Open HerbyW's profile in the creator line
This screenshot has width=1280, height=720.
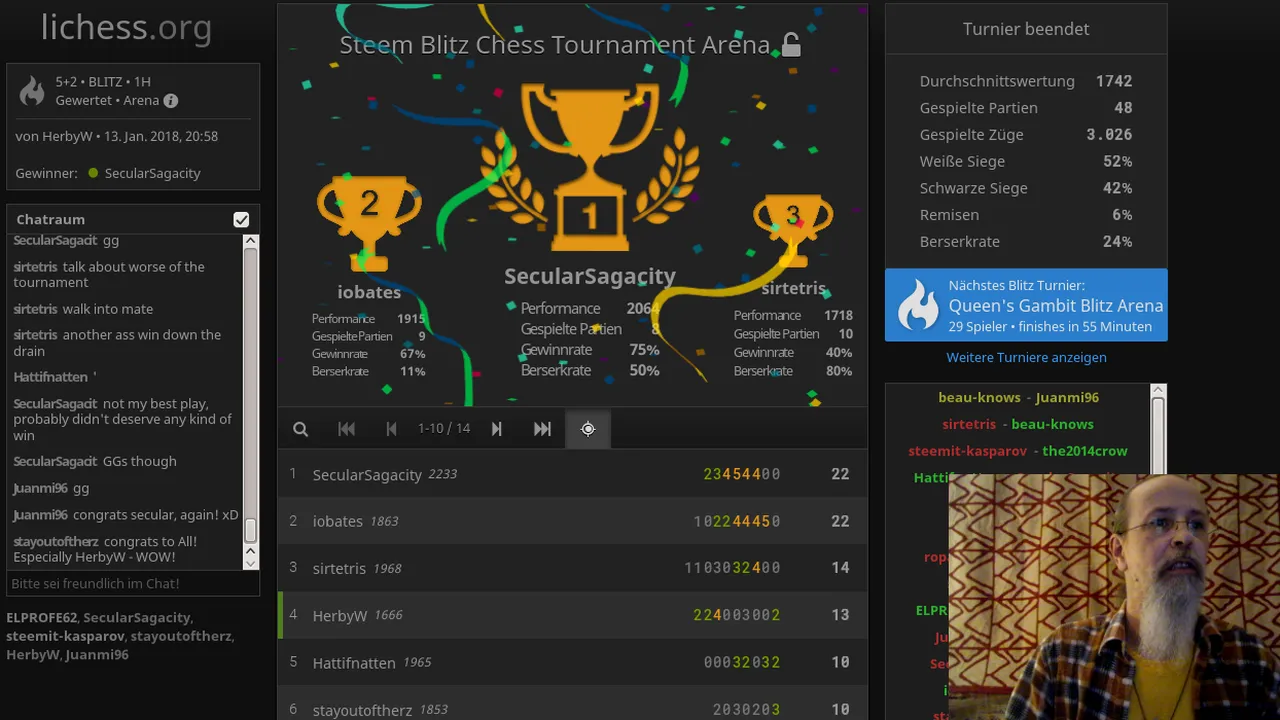(67, 136)
